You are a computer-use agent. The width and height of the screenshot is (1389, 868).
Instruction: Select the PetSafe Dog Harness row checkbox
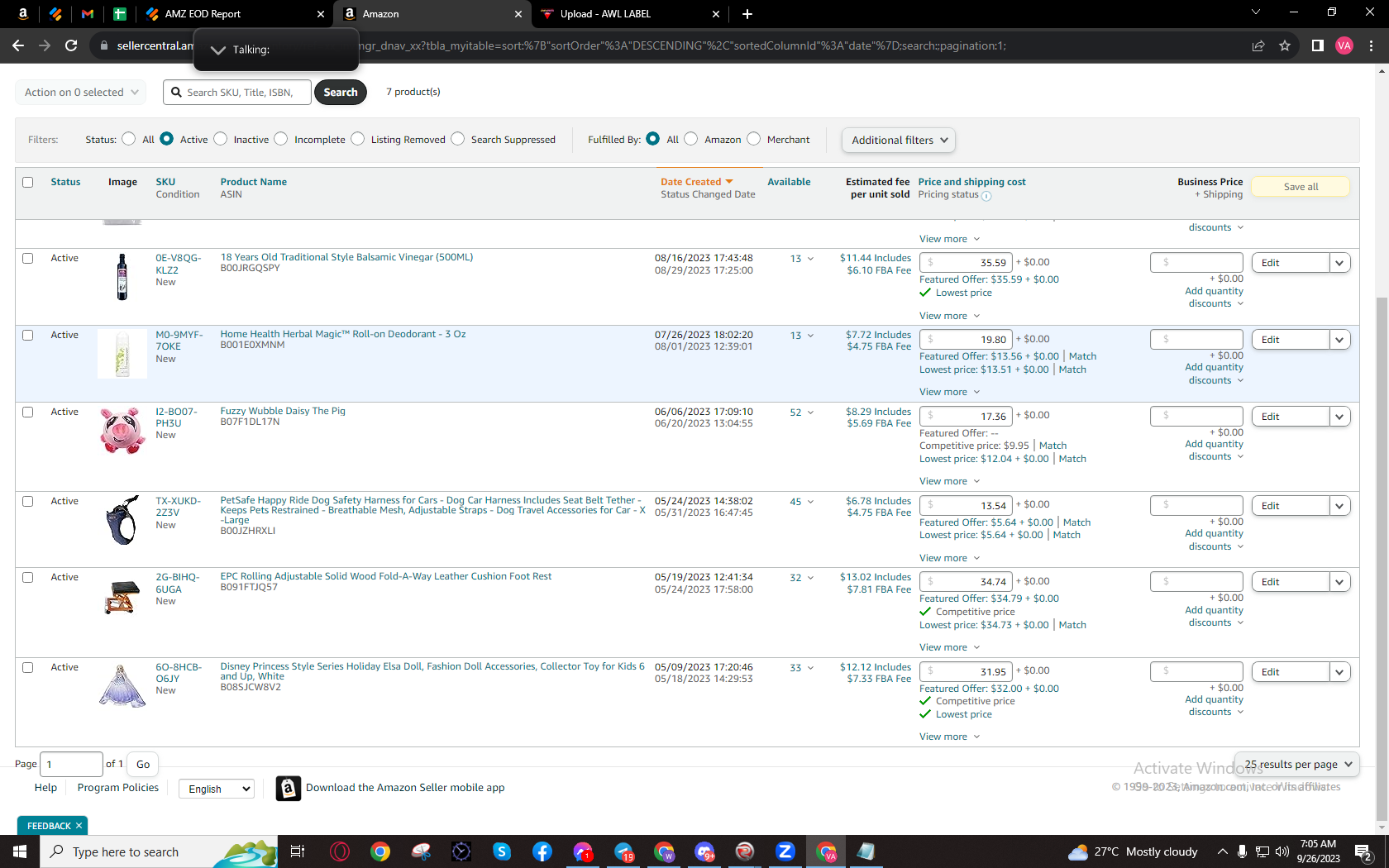(x=28, y=501)
